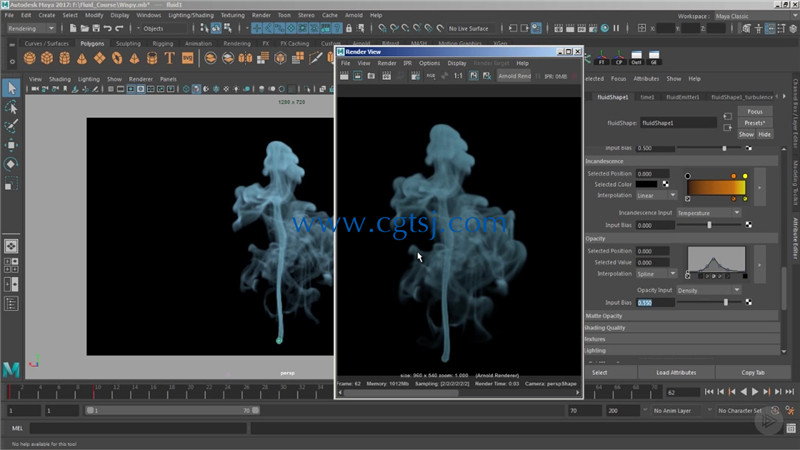The height and width of the screenshot is (450, 800).
Task: Create a polygon cone from shelf
Action: [x=82, y=58]
